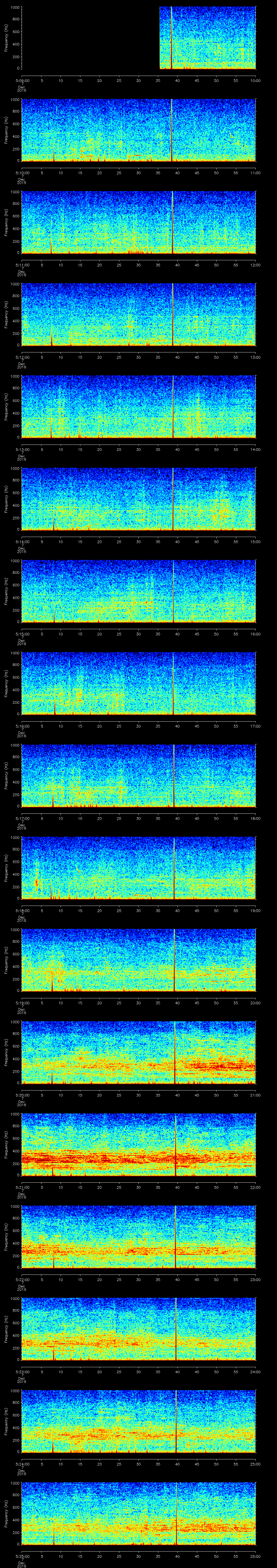Click the 5:17:00 time axis label
Screen dimensions: 277x1568
22,818
